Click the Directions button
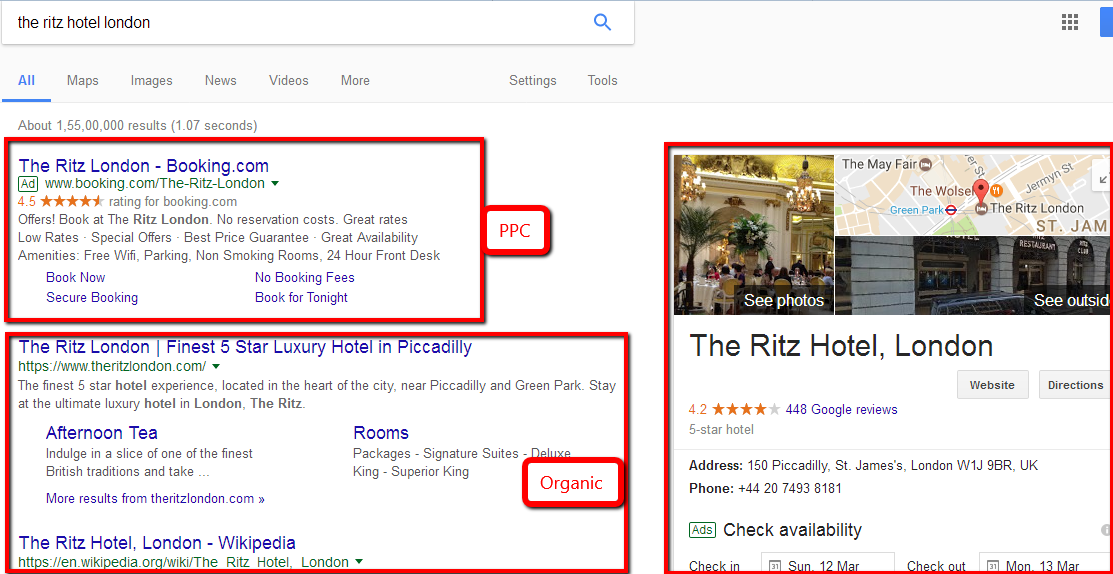1113x574 pixels. [1075, 385]
